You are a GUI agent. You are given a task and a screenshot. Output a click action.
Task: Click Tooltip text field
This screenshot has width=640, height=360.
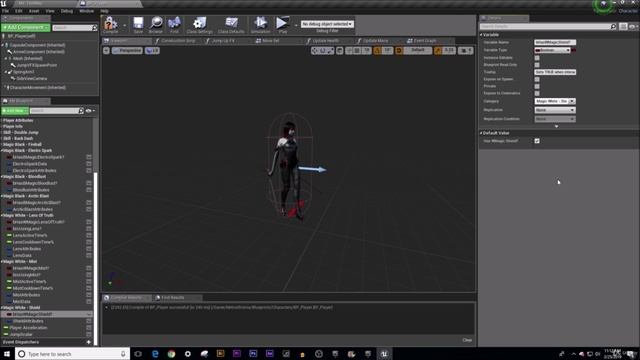555,72
